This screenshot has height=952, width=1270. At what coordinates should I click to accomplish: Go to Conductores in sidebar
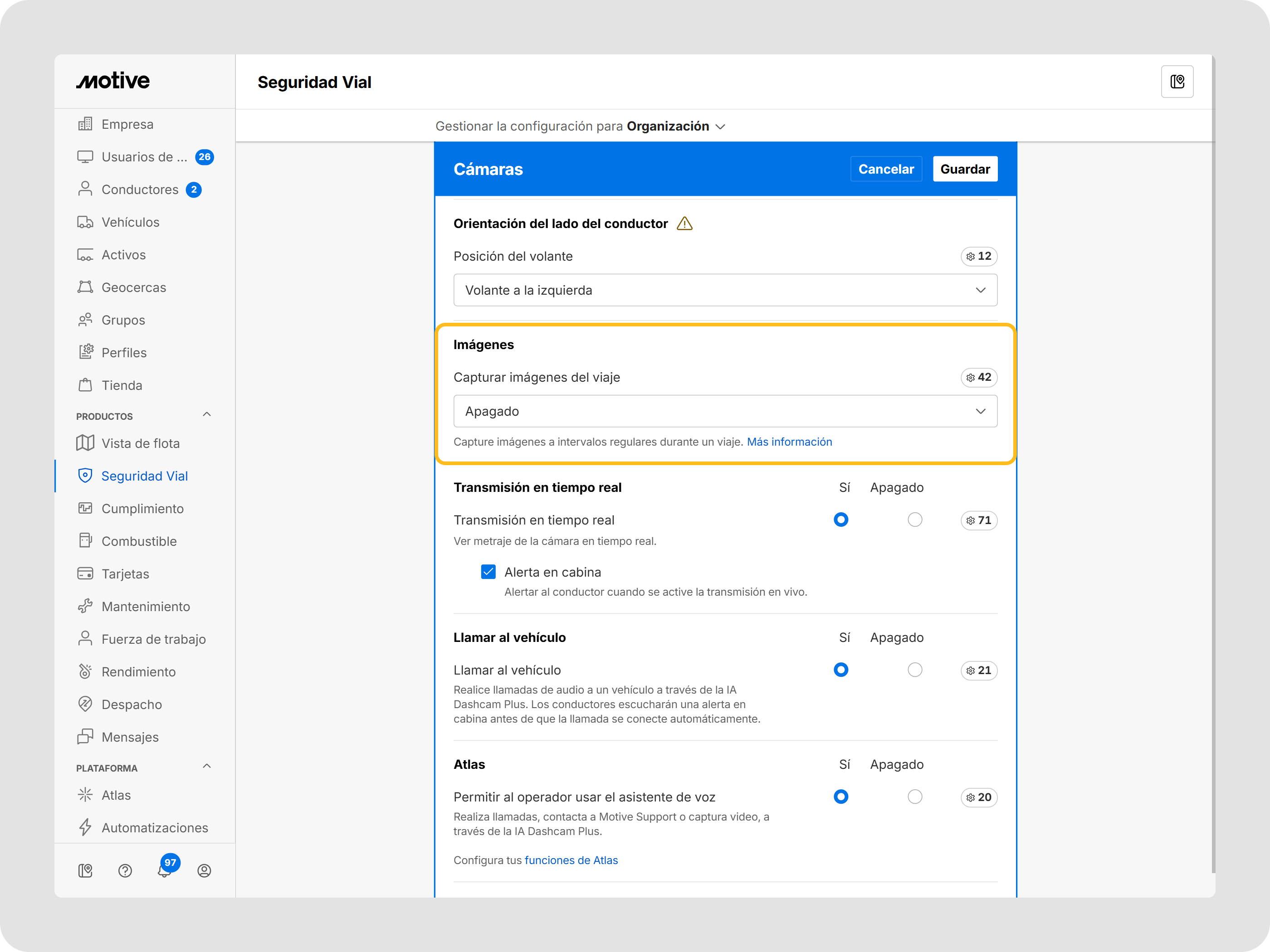coord(145,189)
